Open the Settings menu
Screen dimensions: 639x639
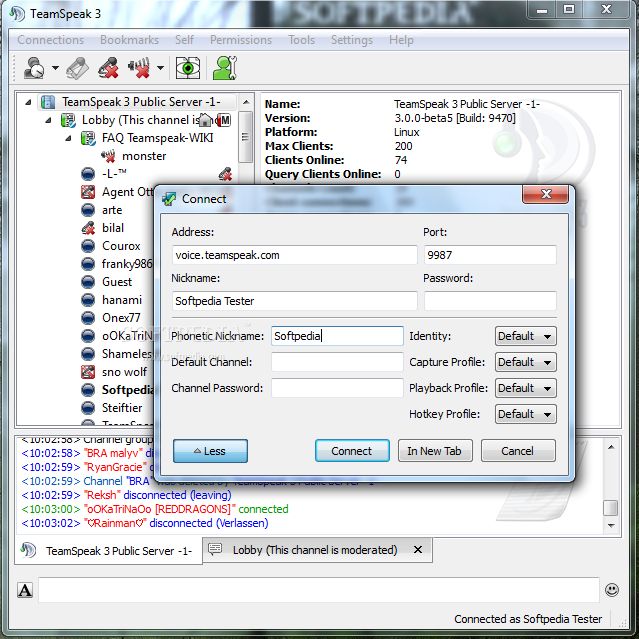(352, 40)
